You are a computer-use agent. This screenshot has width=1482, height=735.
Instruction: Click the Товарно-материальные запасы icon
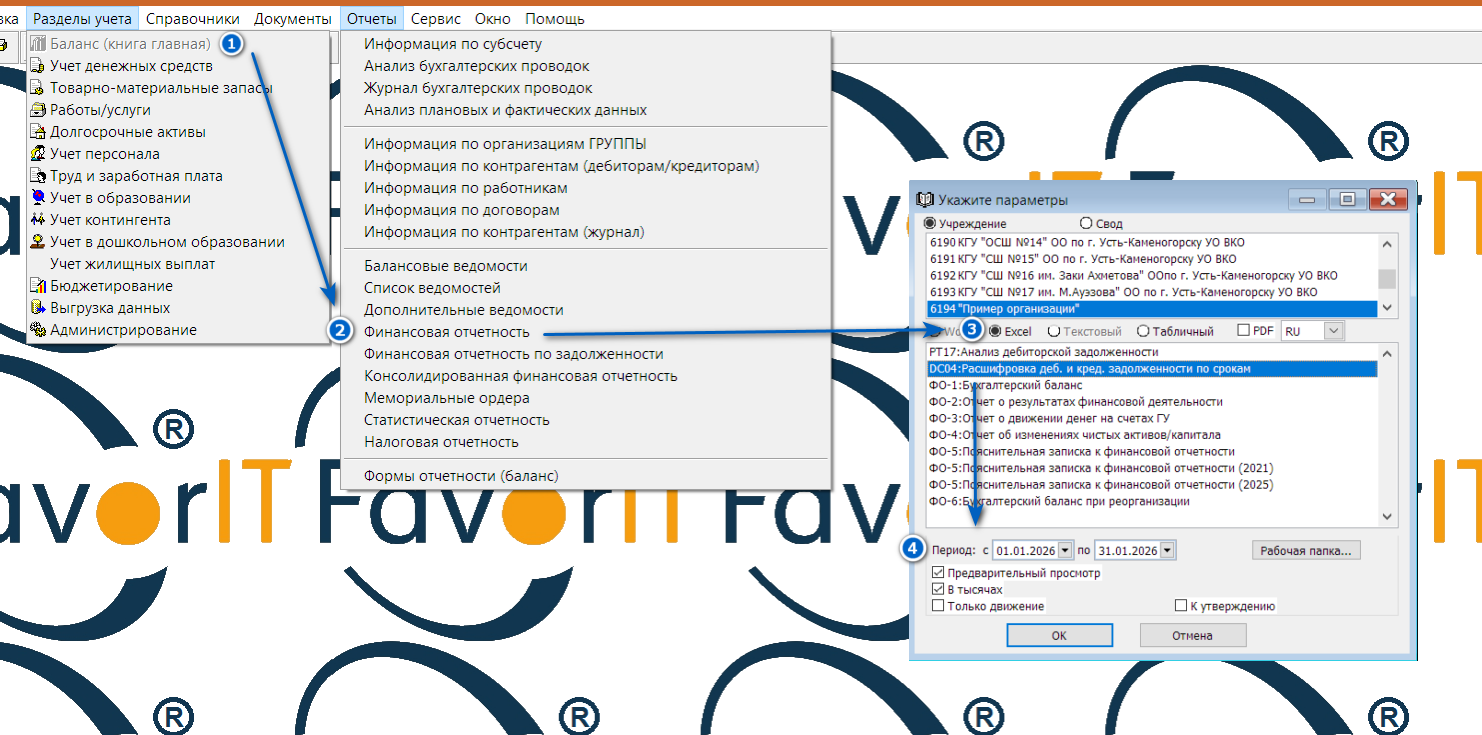click(x=38, y=88)
